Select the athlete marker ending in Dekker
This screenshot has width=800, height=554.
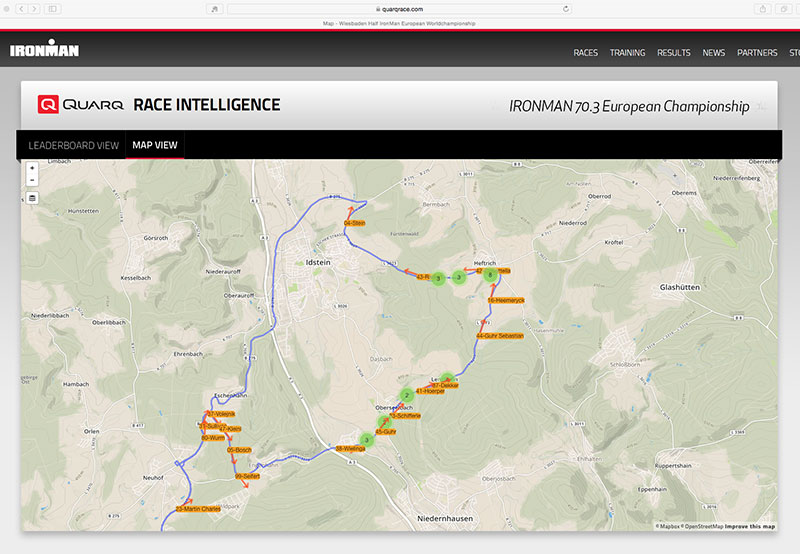click(446, 385)
